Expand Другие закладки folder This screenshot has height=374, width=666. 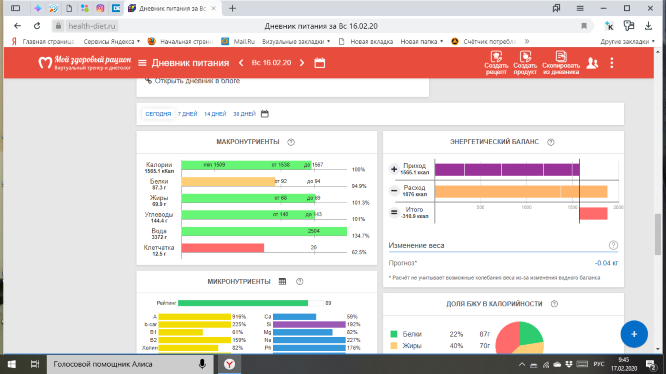tap(627, 42)
